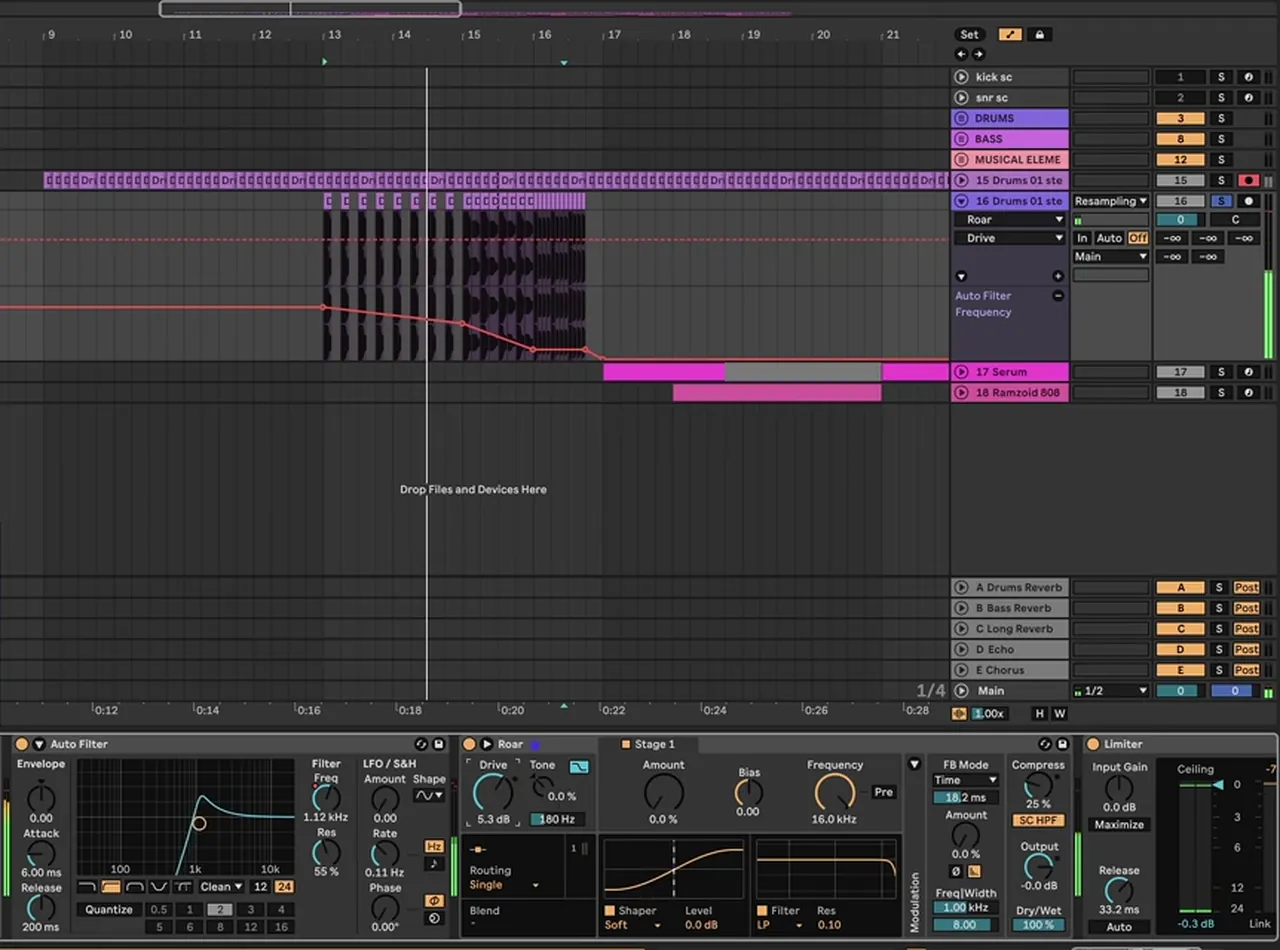Image resolution: width=1280 pixels, height=950 pixels.
Task: Select the band-pass filter type icon in Auto Filter
Action: [x=135, y=886]
